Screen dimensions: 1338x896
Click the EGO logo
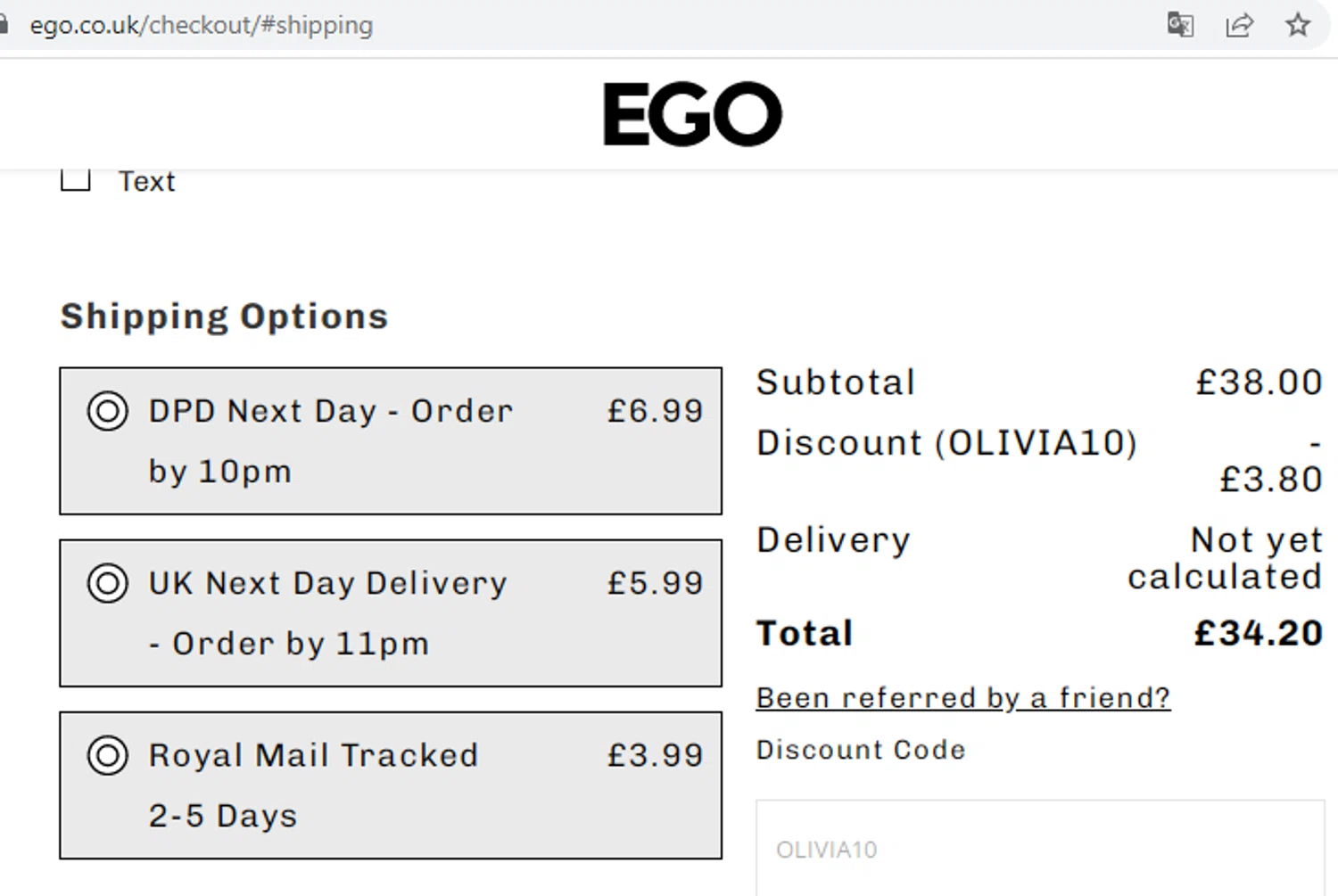click(692, 114)
